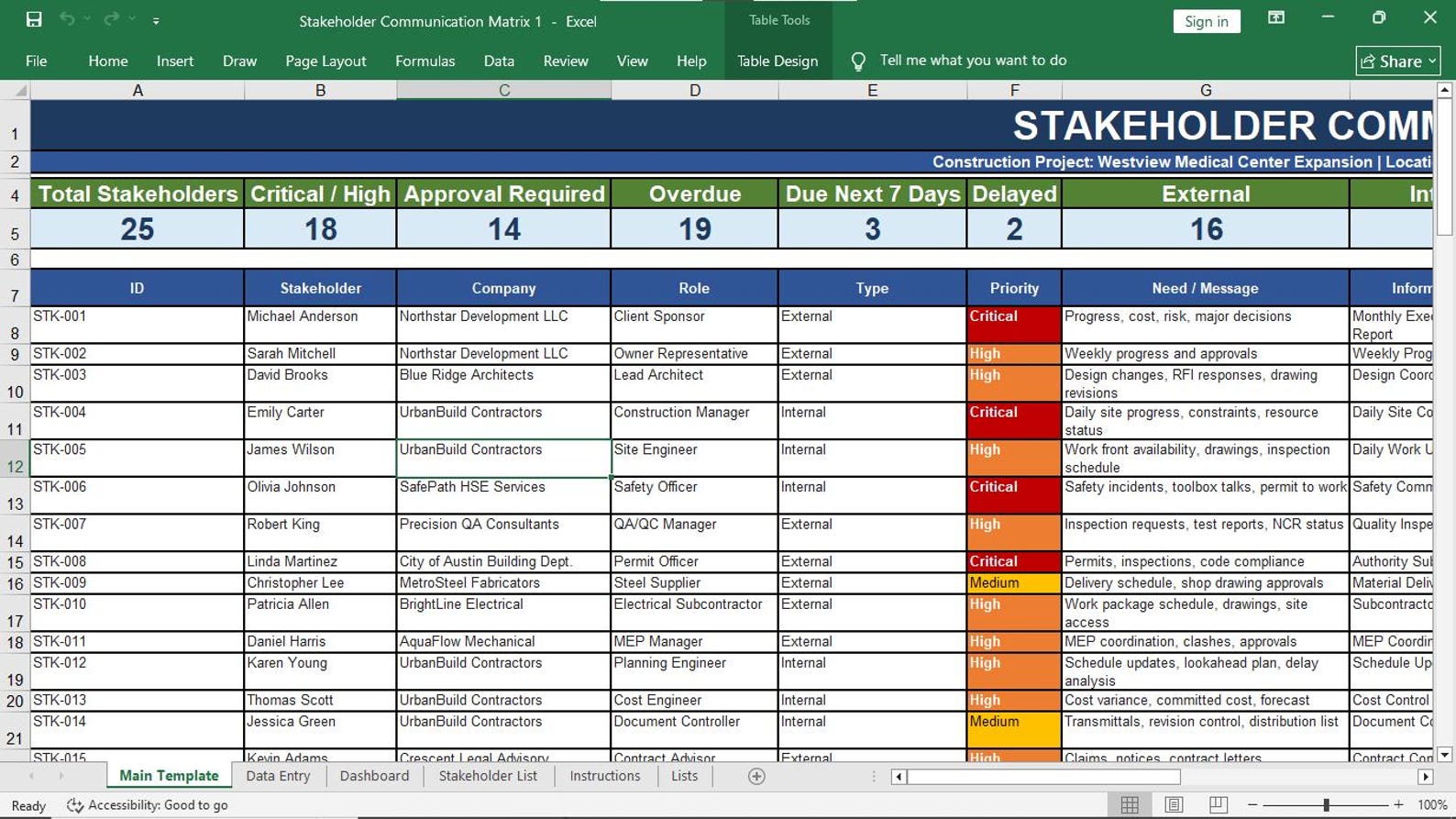Image resolution: width=1456 pixels, height=819 pixels.
Task: Select the Overdue value 19
Action: [694, 228]
